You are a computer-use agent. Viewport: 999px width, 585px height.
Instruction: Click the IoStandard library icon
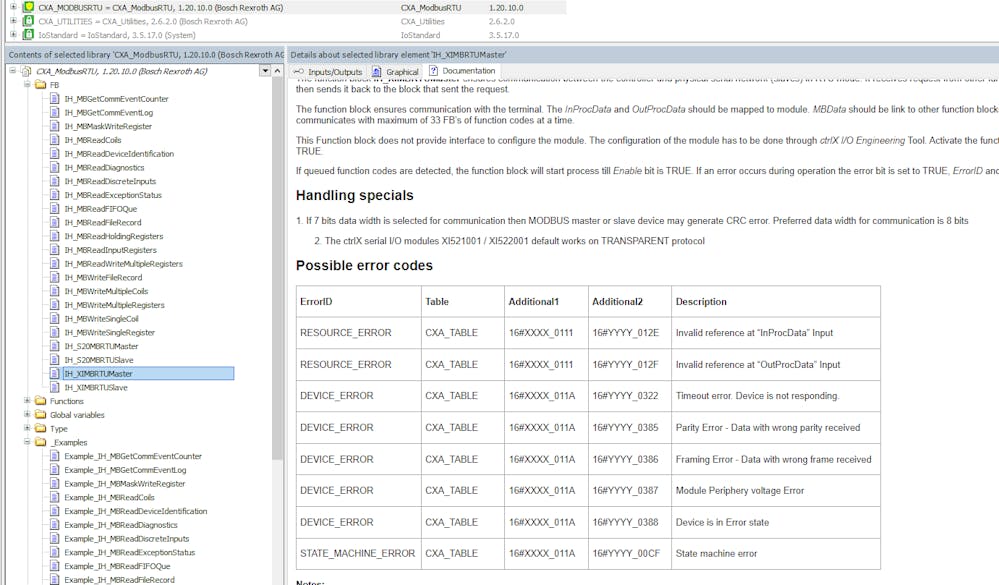(x=28, y=34)
